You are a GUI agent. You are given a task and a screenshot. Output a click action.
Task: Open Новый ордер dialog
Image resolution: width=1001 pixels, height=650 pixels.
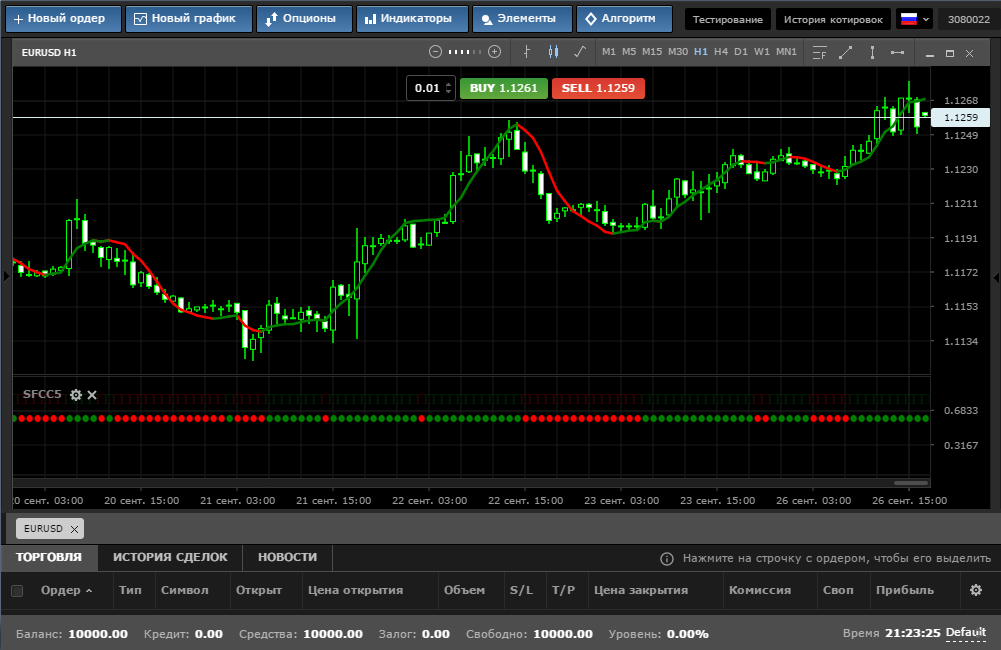tap(63, 19)
